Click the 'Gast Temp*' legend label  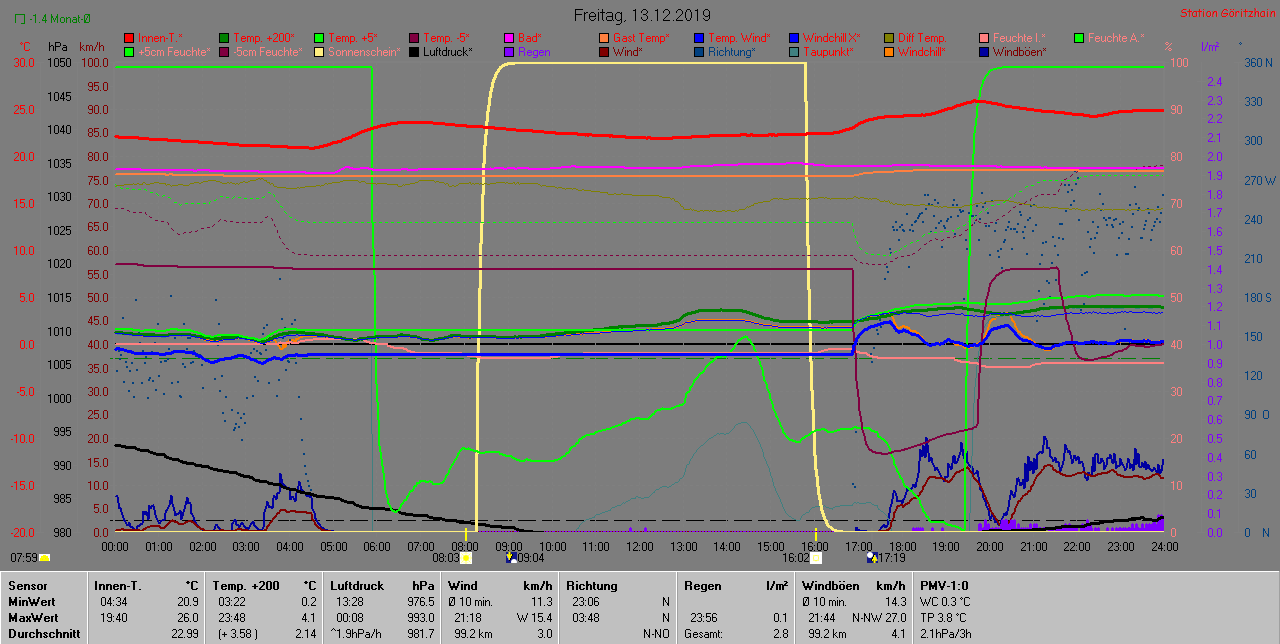point(641,38)
